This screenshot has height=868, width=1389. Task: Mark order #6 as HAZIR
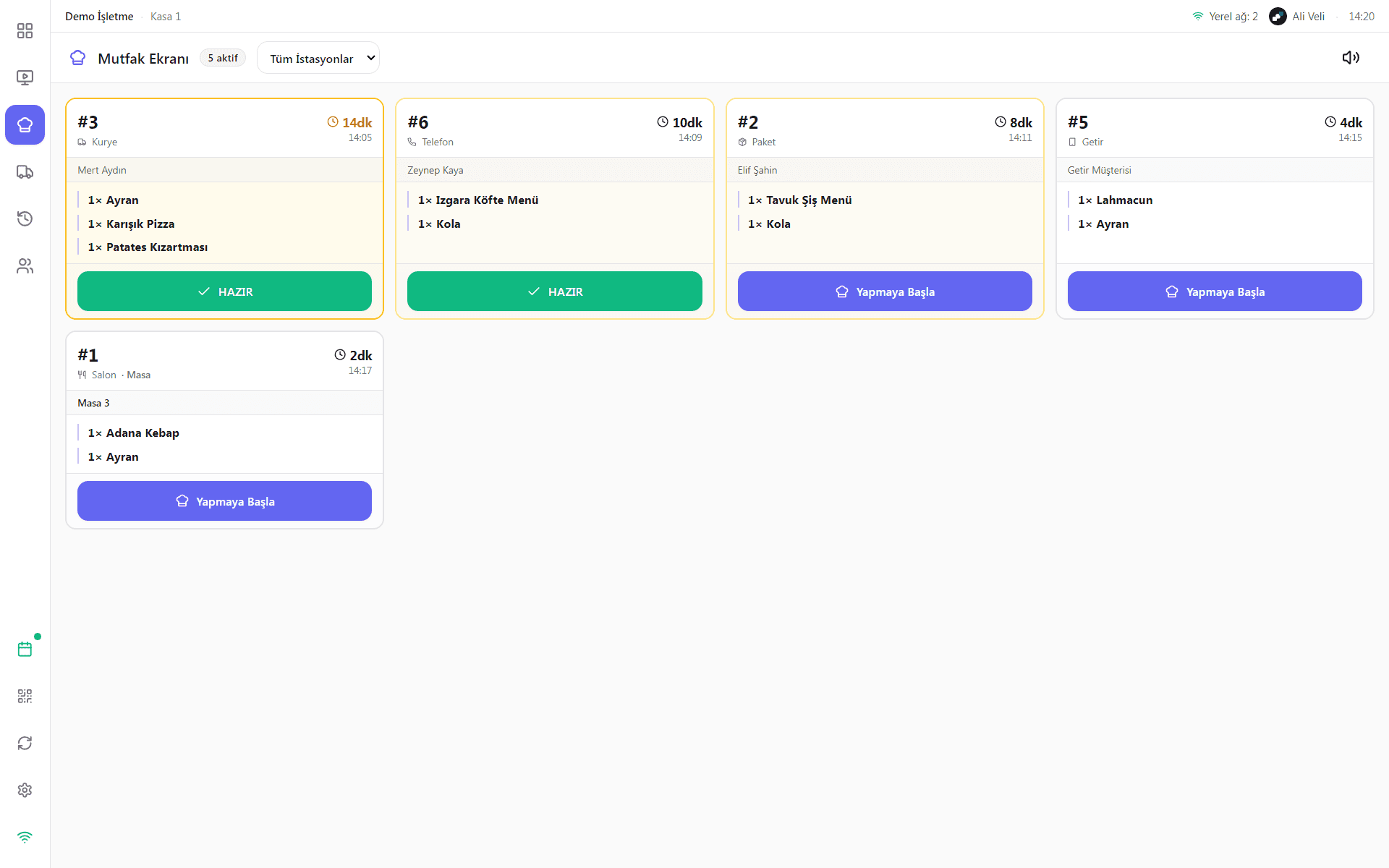(555, 292)
